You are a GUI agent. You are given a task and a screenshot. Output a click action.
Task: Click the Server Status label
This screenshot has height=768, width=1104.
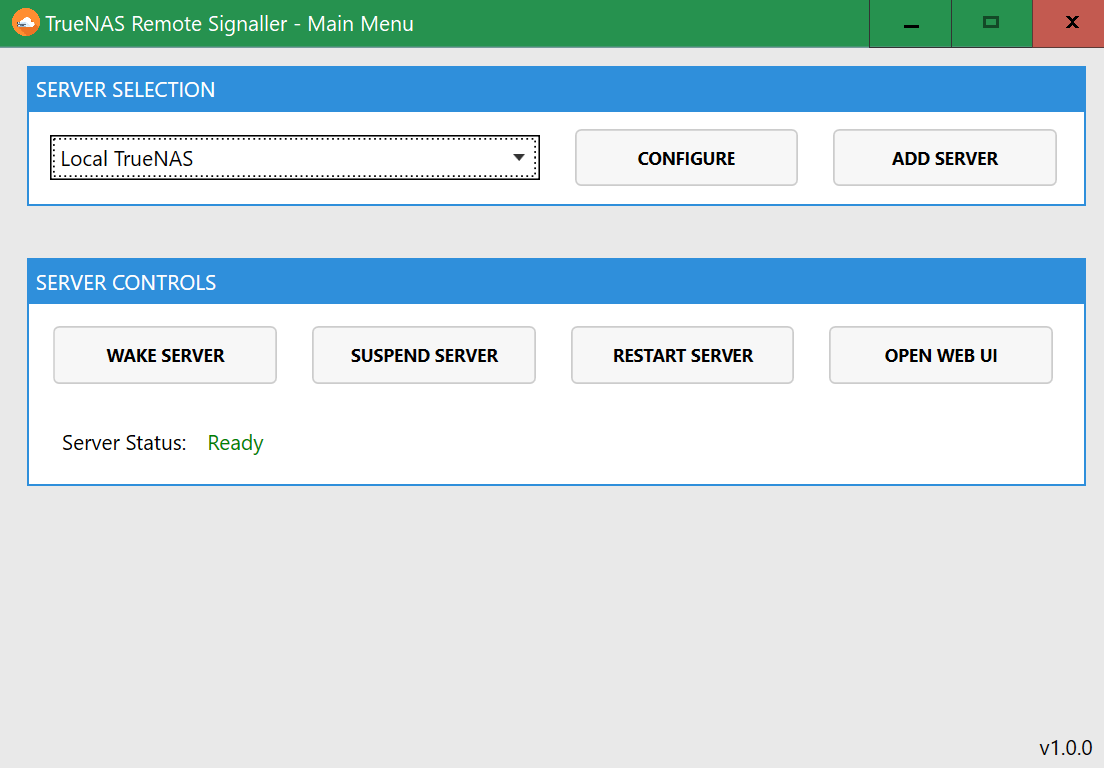(x=124, y=443)
